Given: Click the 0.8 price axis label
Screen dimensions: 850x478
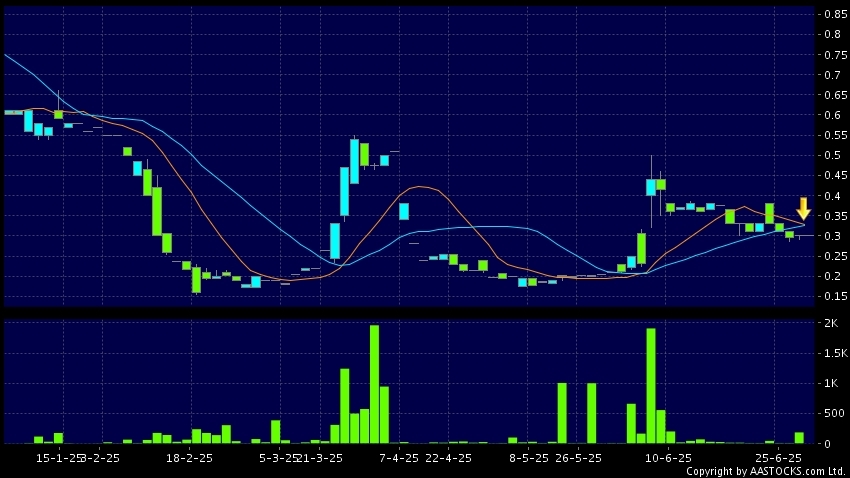Looking at the screenshot, I should (x=832, y=35).
